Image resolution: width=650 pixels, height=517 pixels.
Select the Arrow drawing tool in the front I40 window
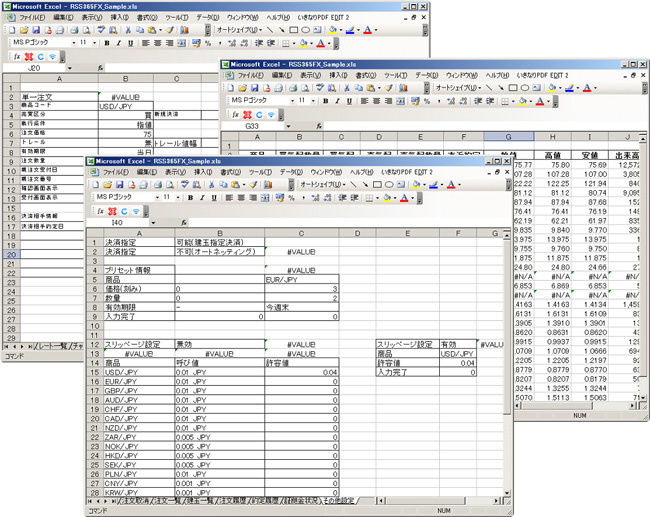pyautogui.click(x=365, y=184)
